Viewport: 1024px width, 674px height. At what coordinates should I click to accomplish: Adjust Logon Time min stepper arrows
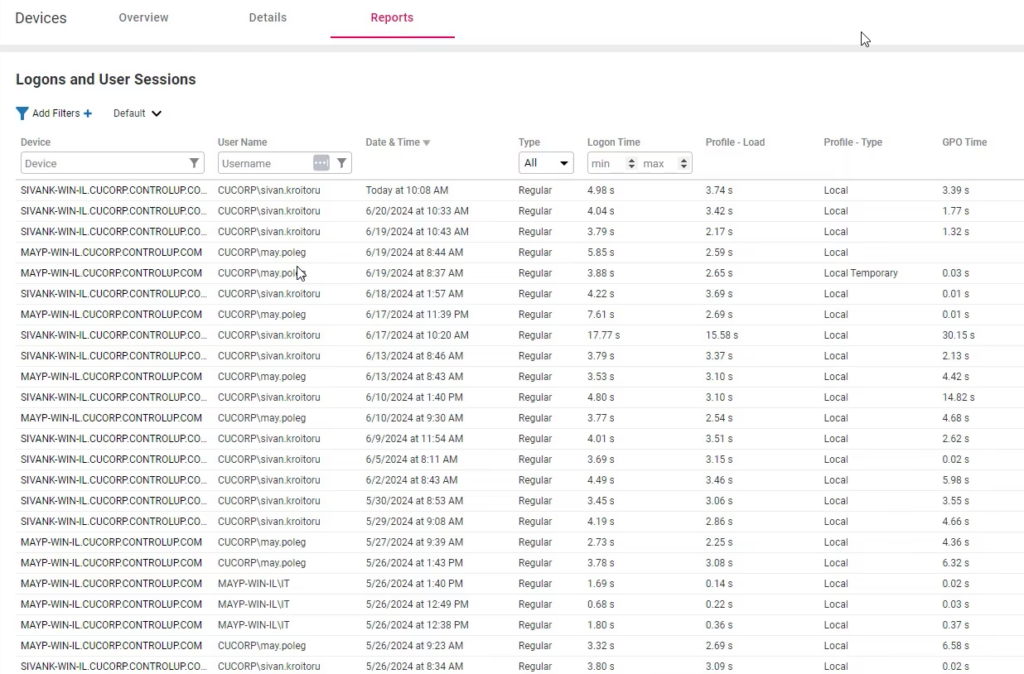631,163
